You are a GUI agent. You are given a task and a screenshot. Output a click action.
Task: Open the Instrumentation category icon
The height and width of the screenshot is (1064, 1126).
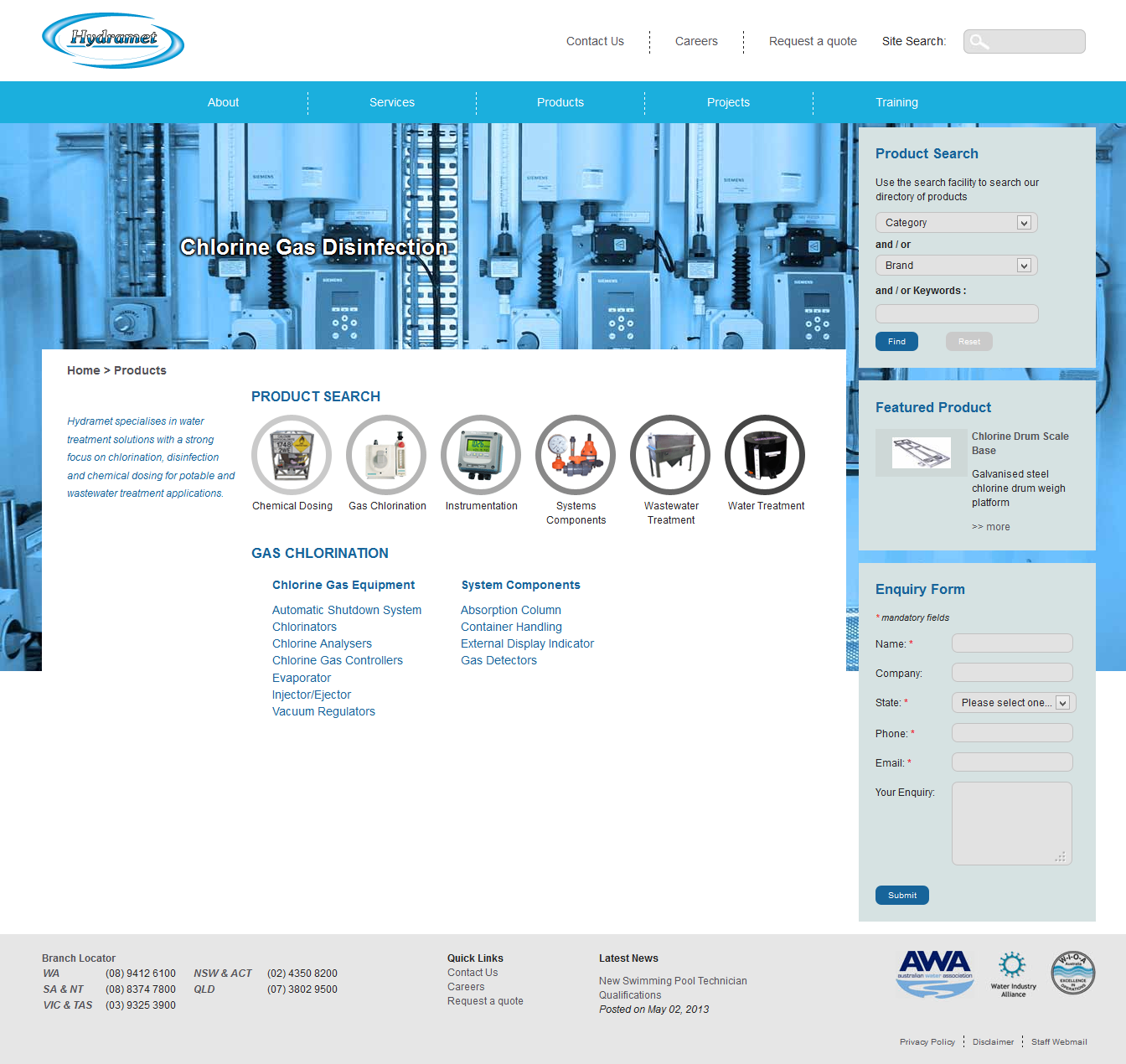tap(481, 455)
